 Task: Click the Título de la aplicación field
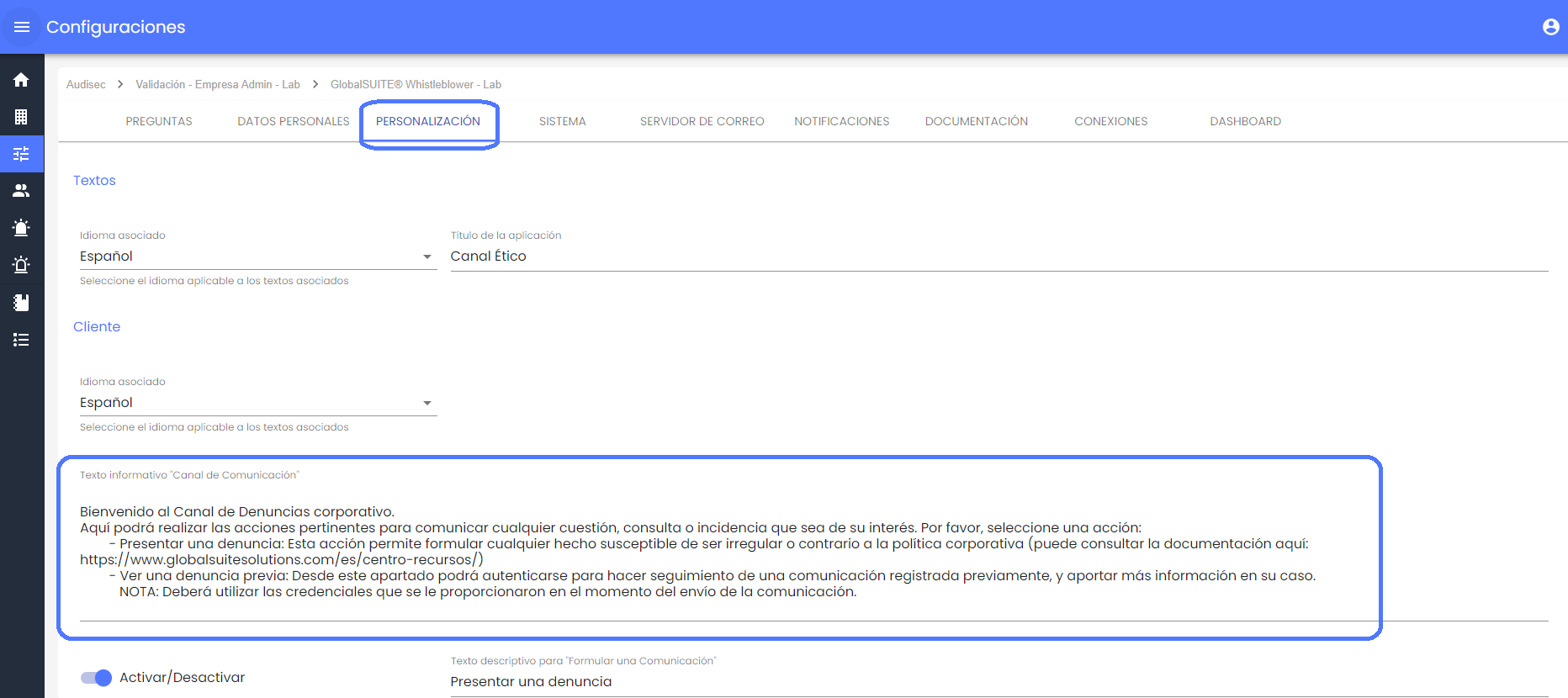click(x=998, y=256)
